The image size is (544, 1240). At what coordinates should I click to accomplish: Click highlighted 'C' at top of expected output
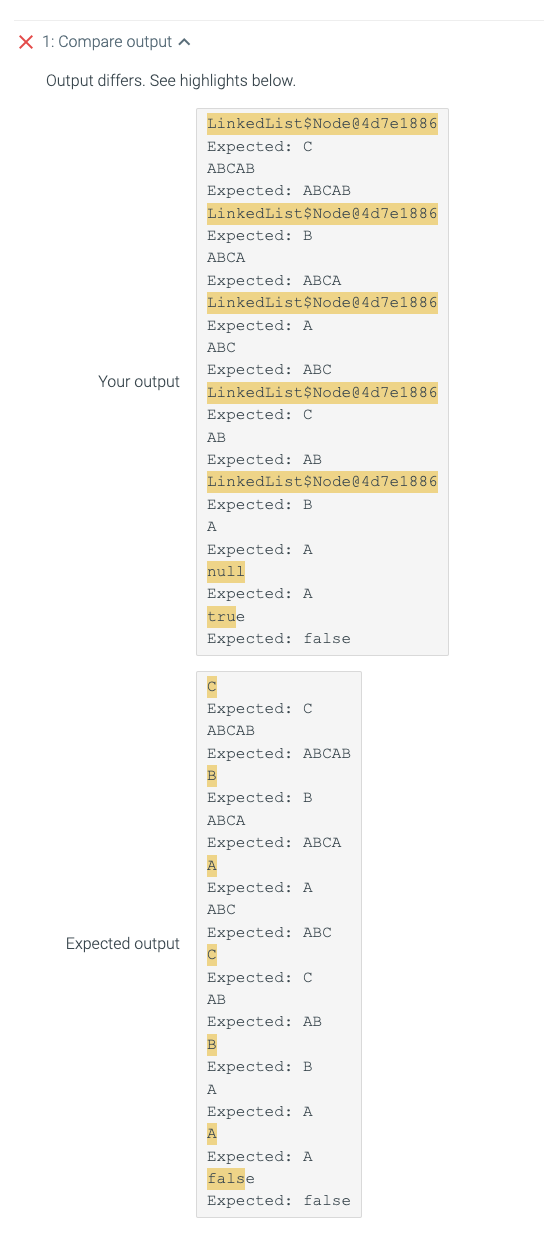coord(212,686)
